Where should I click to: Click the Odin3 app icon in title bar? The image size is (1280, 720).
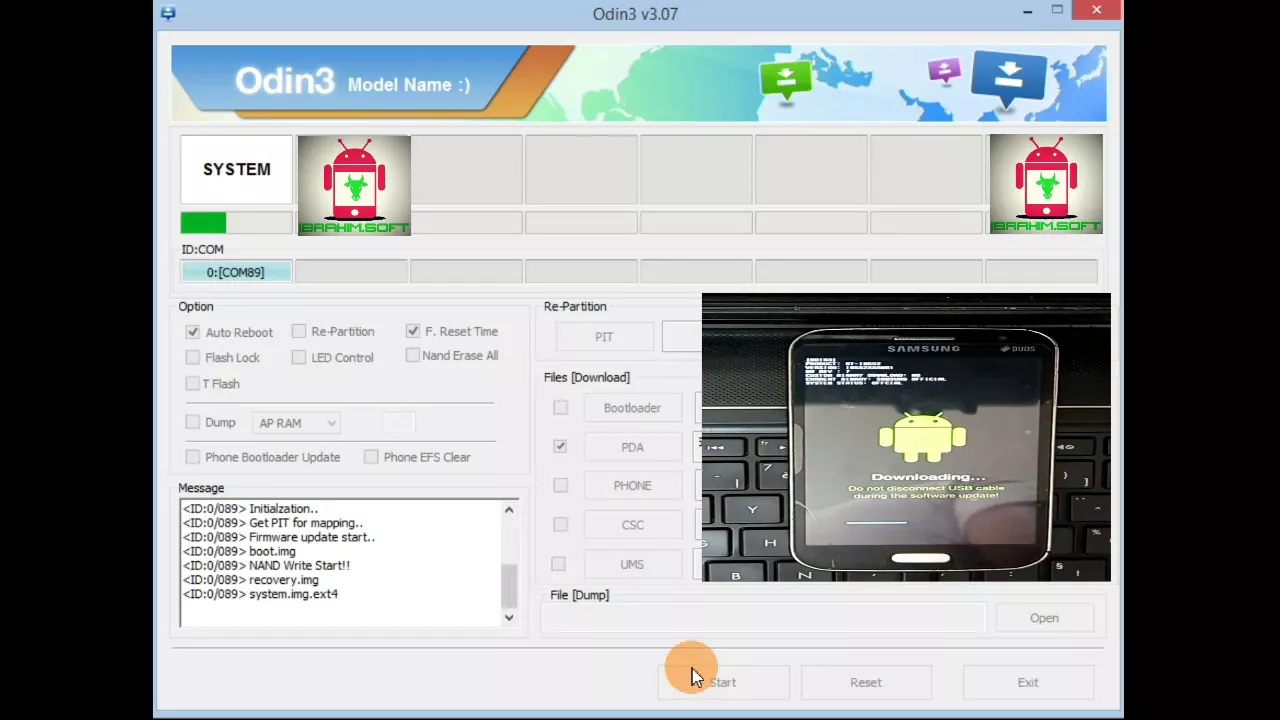click(168, 13)
